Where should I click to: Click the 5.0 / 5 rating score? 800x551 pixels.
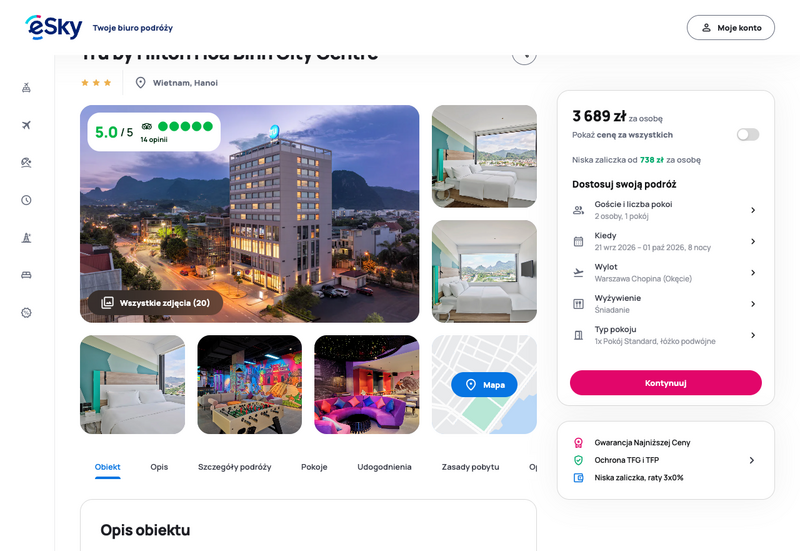[x=114, y=132]
